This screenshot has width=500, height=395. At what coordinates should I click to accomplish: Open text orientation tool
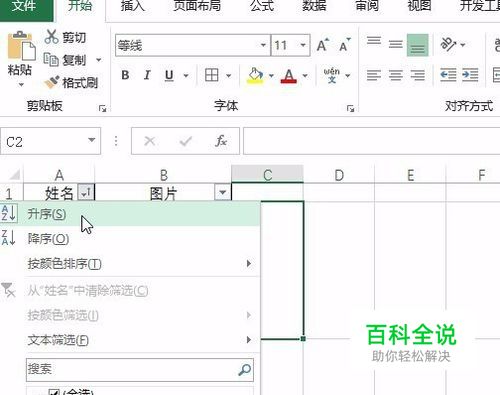click(448, 44)
